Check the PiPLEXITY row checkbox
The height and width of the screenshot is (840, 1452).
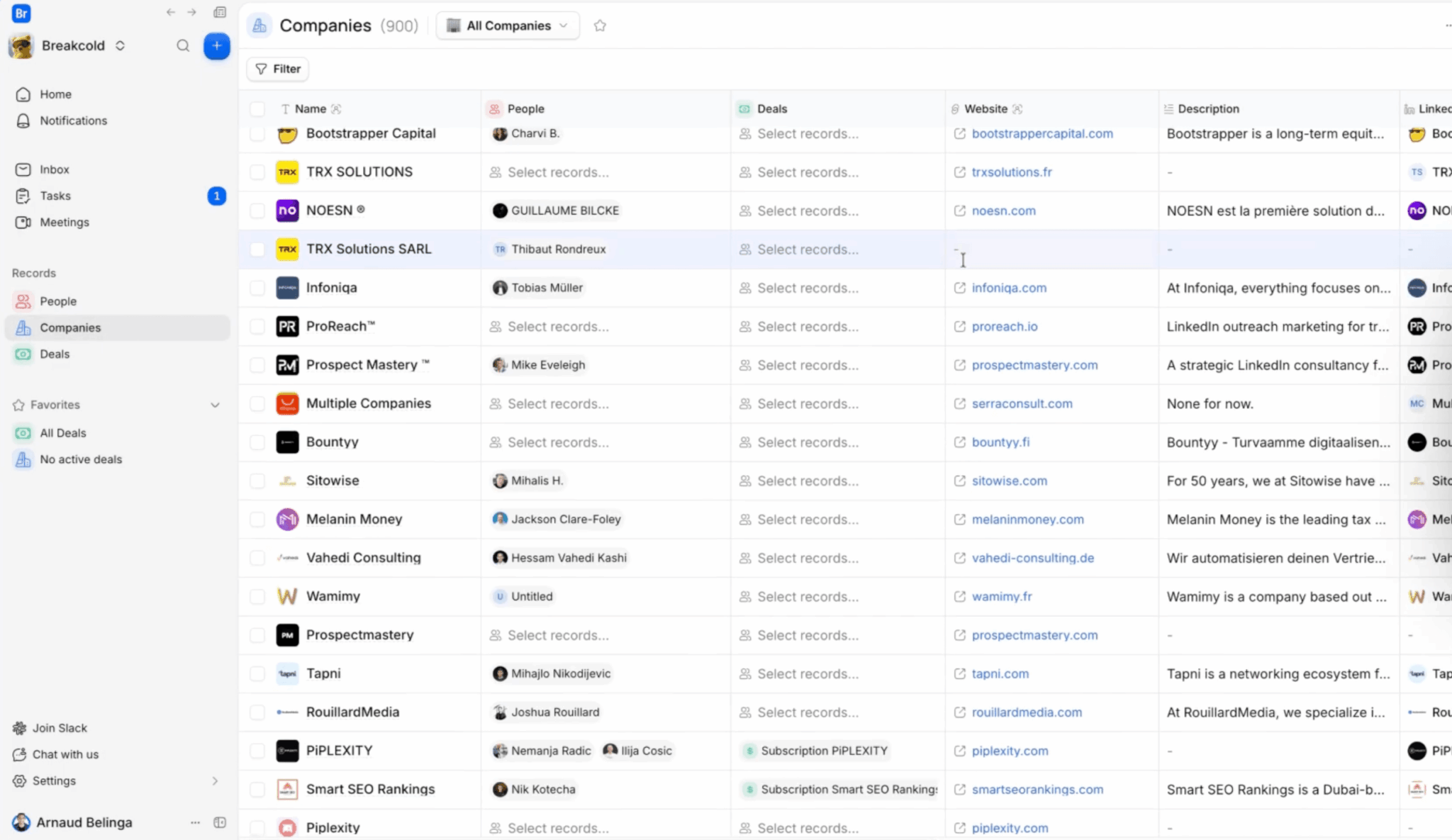pyautogui.click(x=257, y=751)
